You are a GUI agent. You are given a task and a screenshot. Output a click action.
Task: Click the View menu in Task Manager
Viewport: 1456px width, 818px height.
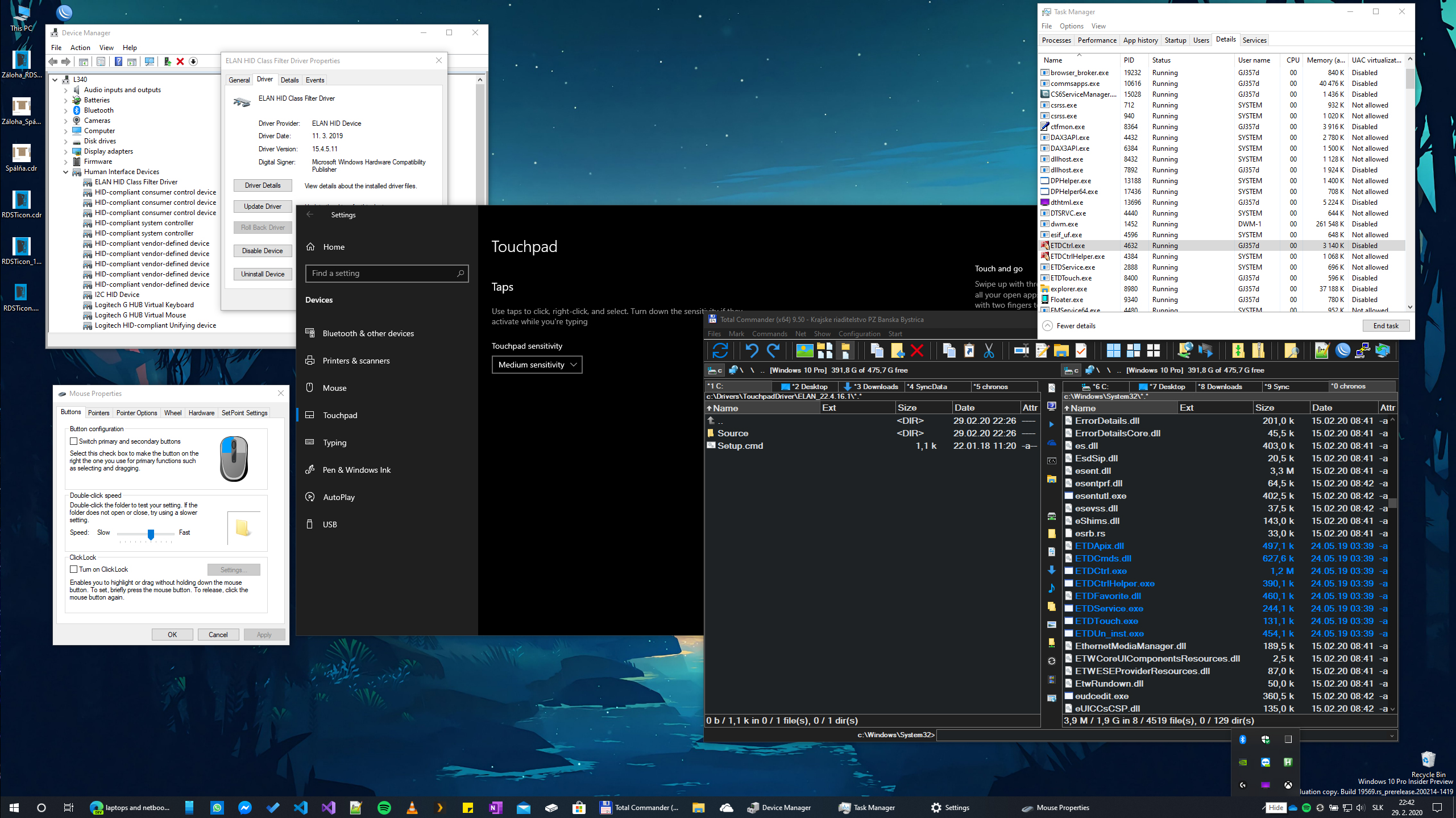click(1099, 26)
